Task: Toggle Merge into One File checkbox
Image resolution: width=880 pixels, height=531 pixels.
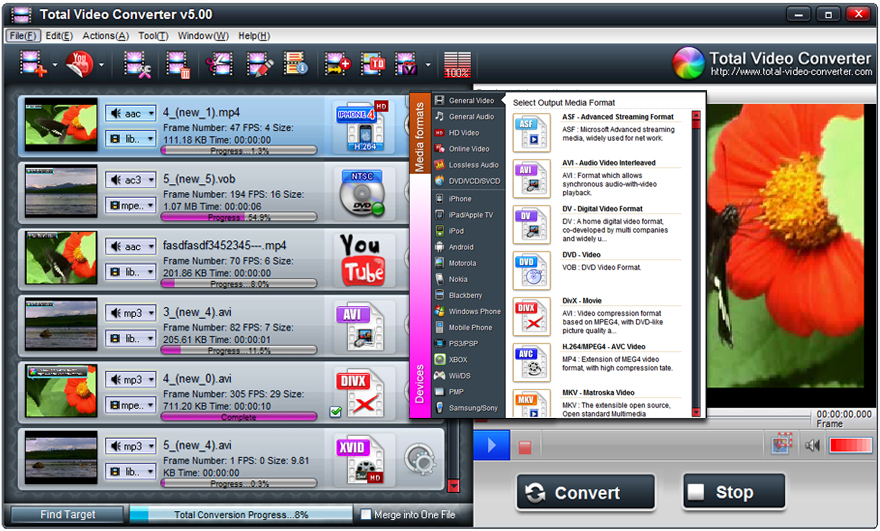Action: (x=366, y=514)
